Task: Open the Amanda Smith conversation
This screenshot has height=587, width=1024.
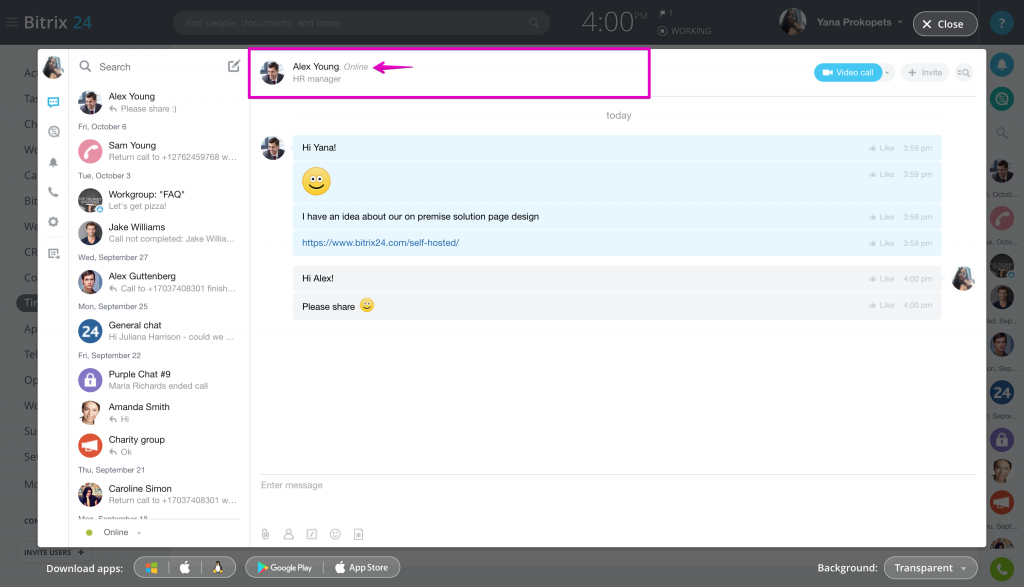Action: (157, 413)
